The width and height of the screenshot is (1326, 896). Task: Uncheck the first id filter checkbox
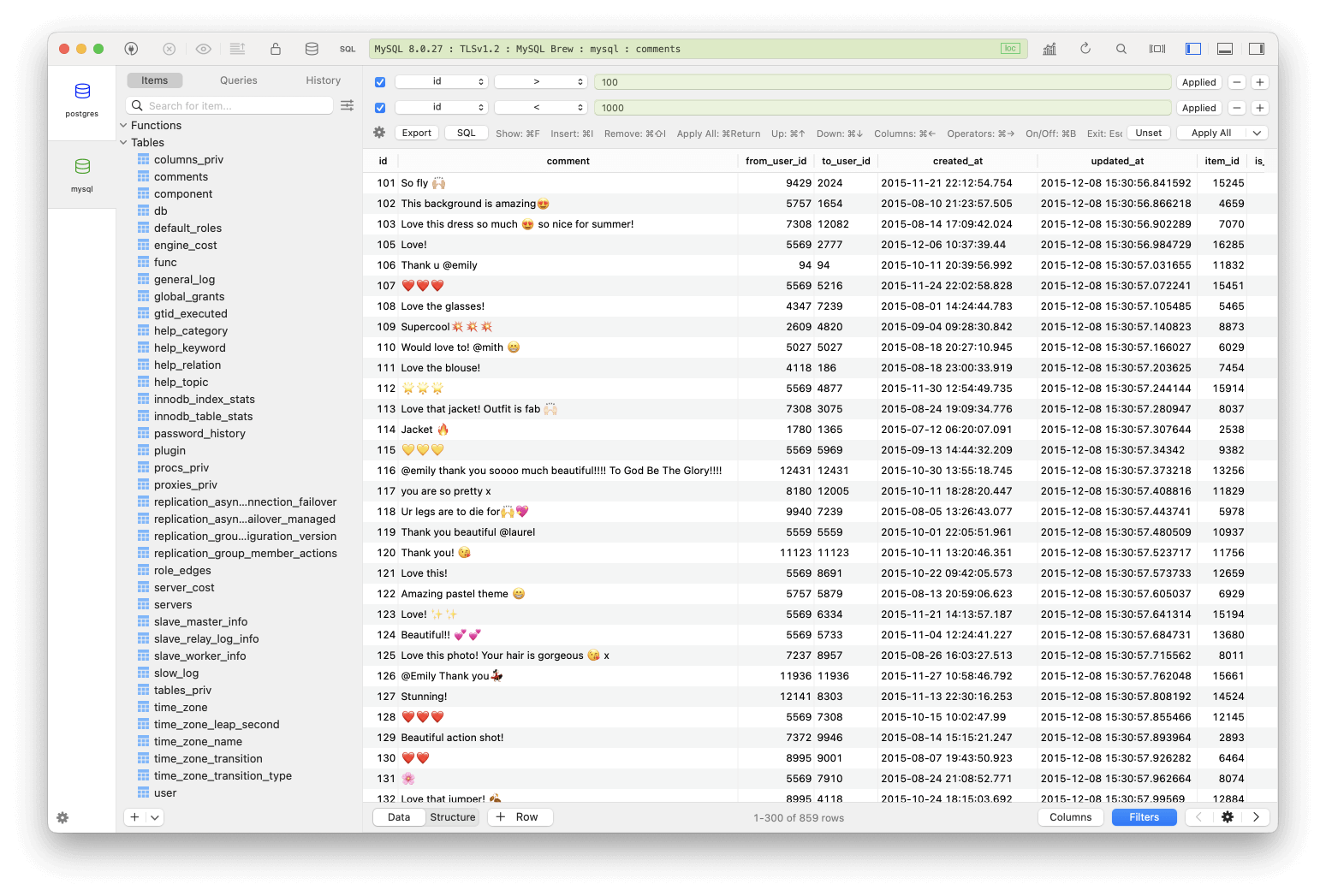379,82
